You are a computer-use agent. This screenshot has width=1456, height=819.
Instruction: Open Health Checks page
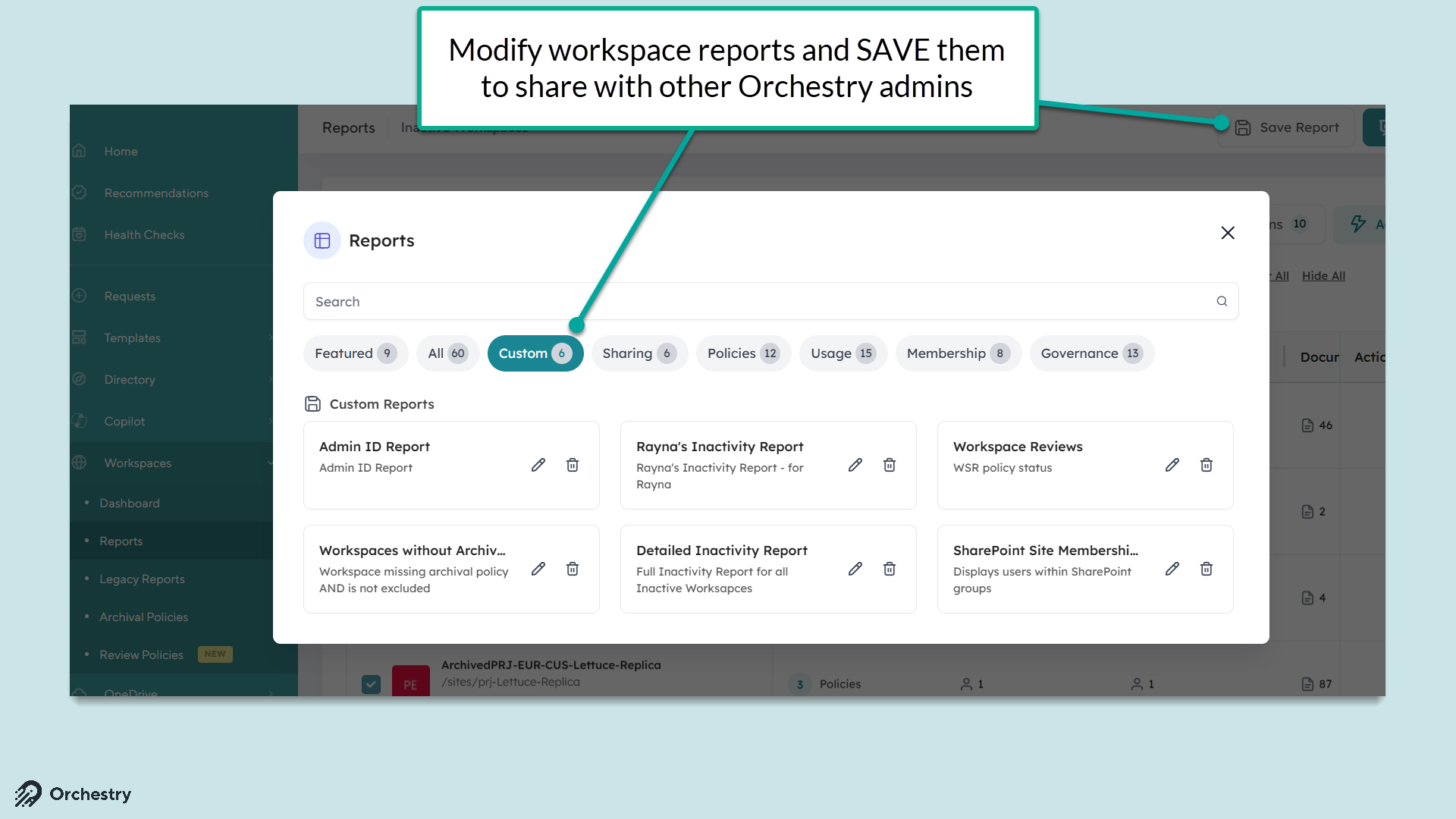click(x=144, y=235)
